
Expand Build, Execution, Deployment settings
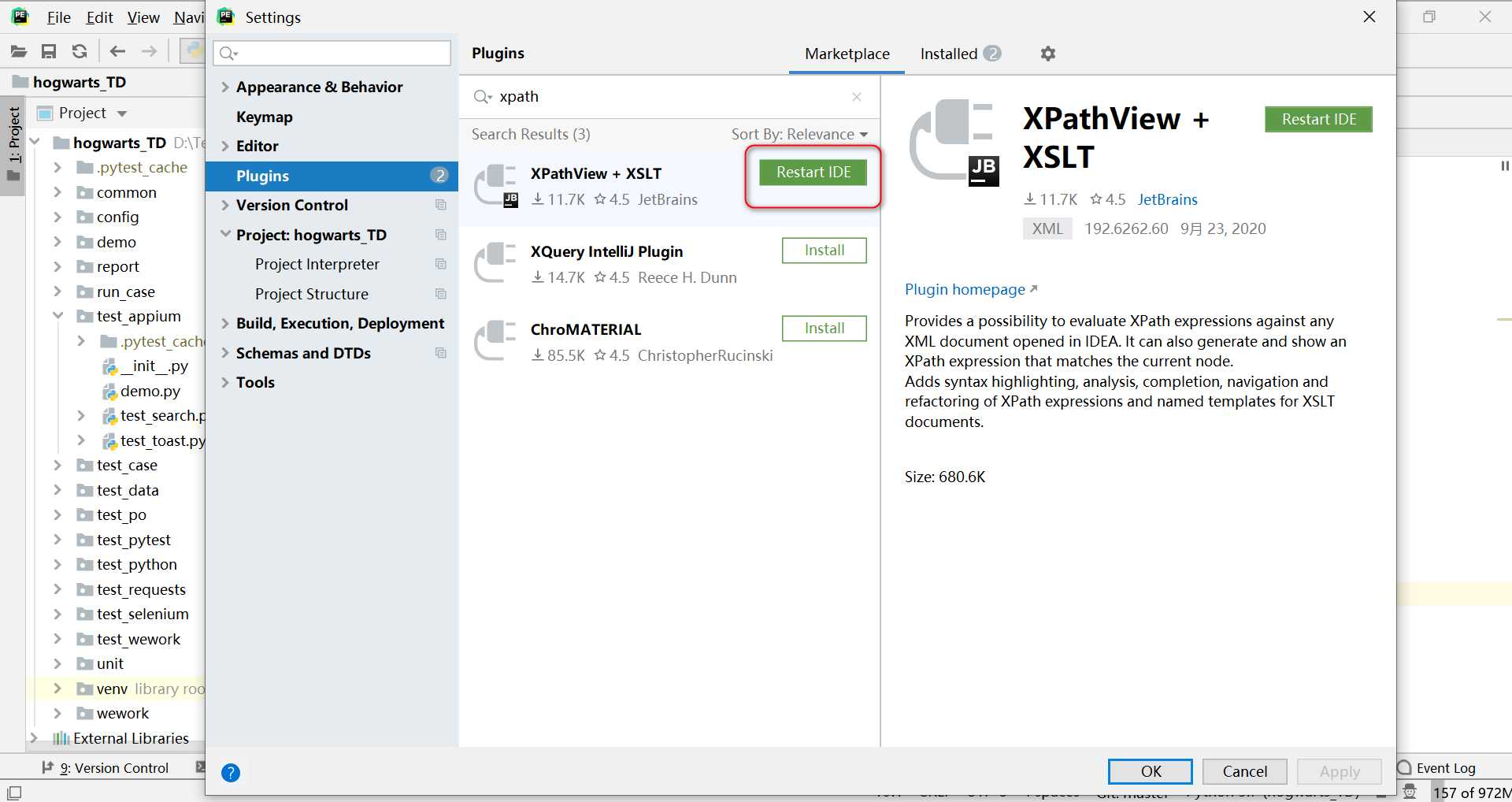(225, 323)
